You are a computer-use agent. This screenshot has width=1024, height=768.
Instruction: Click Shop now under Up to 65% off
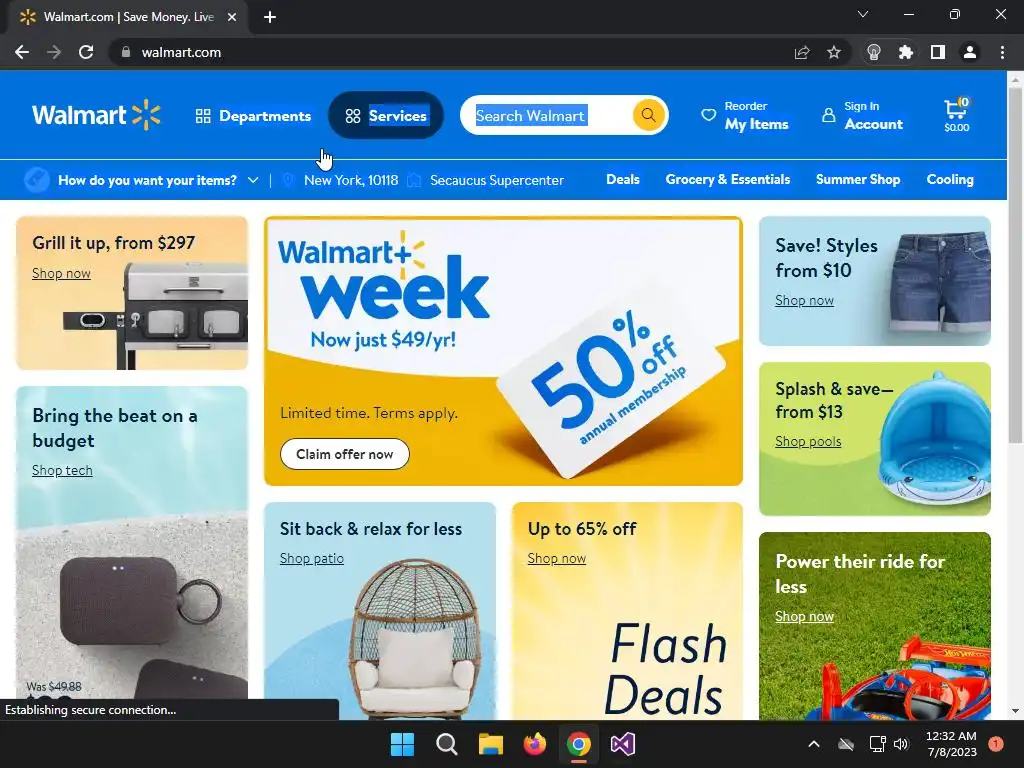point(556,558)
